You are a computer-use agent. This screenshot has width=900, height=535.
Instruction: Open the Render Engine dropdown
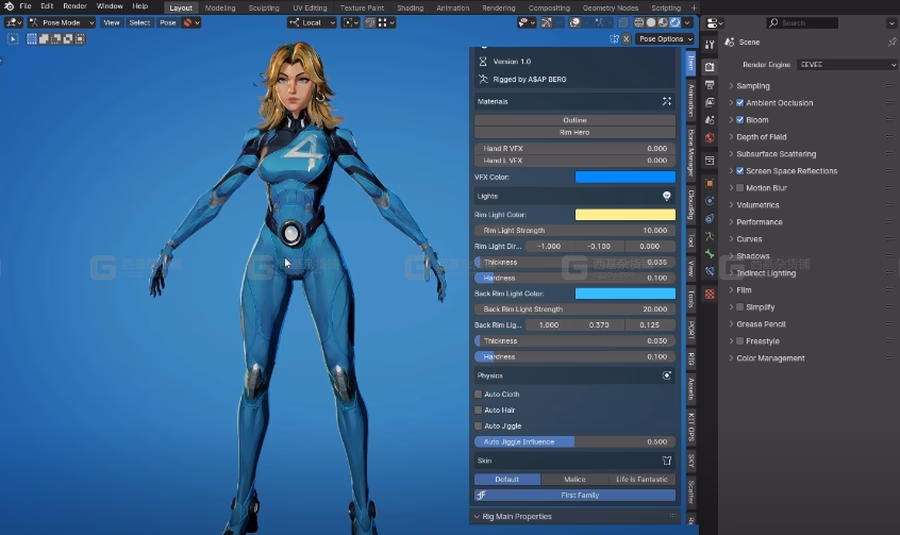(x=847, y=65)
